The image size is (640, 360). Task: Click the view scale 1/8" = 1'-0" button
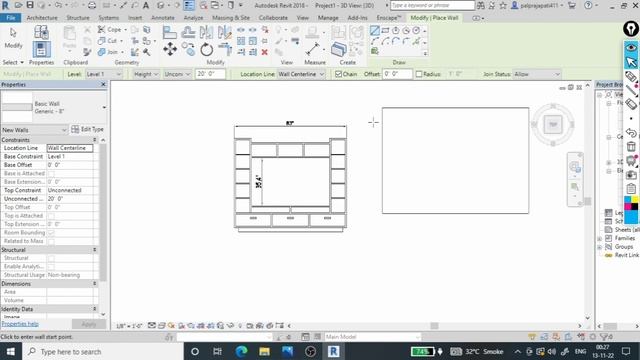[129, 326]
